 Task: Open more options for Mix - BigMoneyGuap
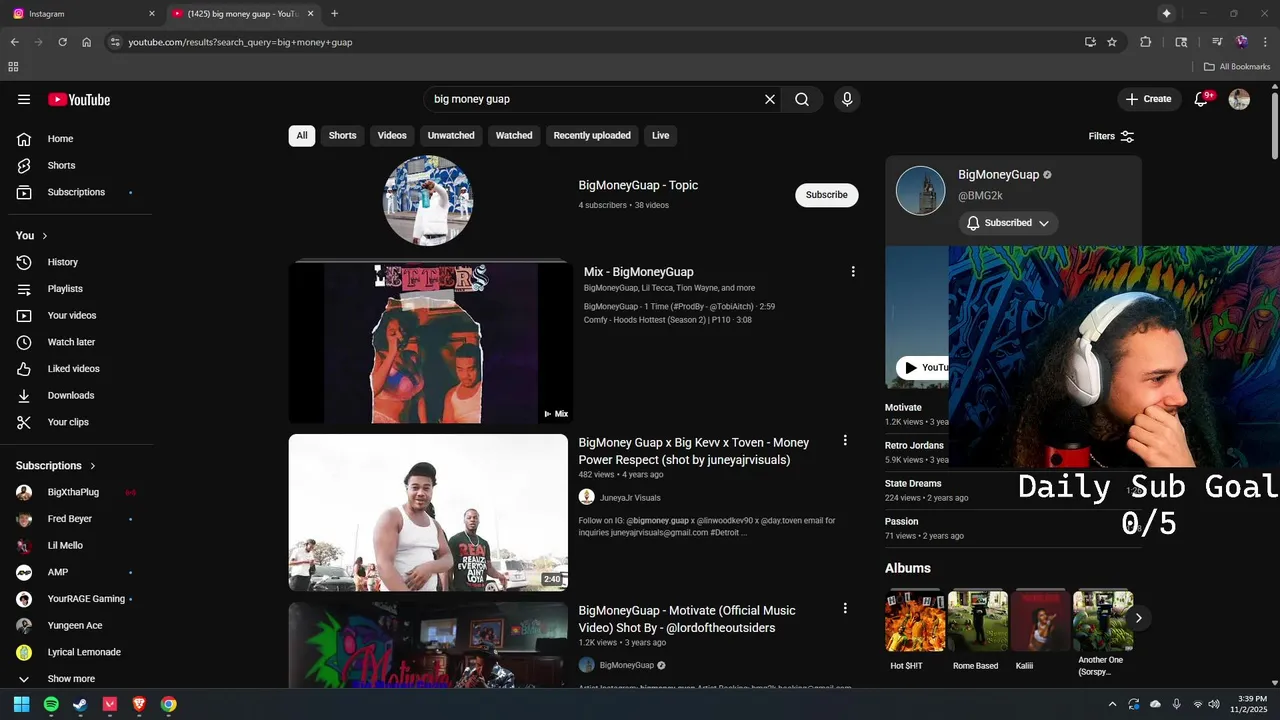[x=853, y=272]
